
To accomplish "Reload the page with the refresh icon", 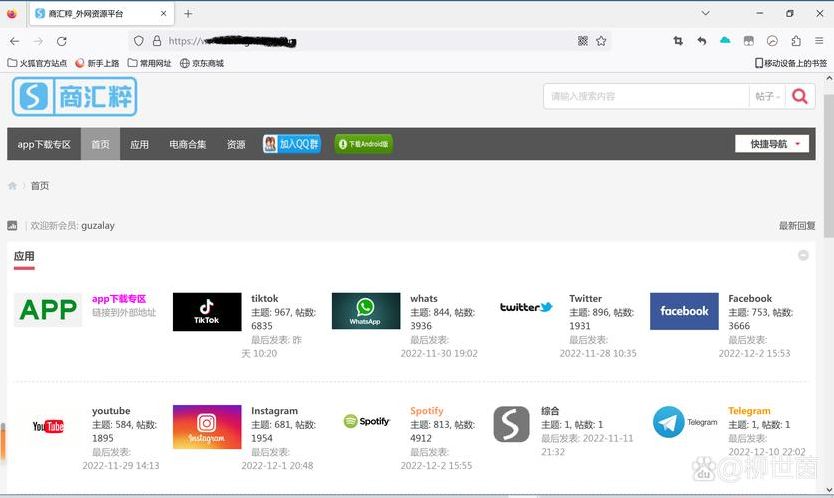I will (x=62, y=41).
